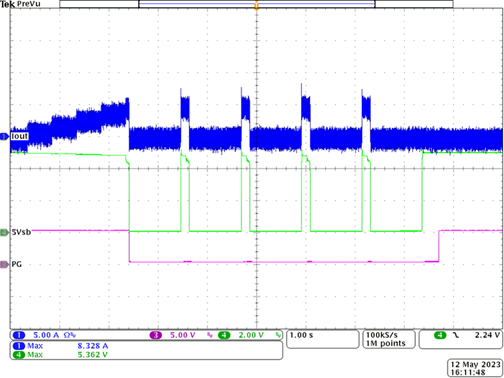Click the channel 4 trigger source badge
The image size is (504, 378).
point(440,335)
